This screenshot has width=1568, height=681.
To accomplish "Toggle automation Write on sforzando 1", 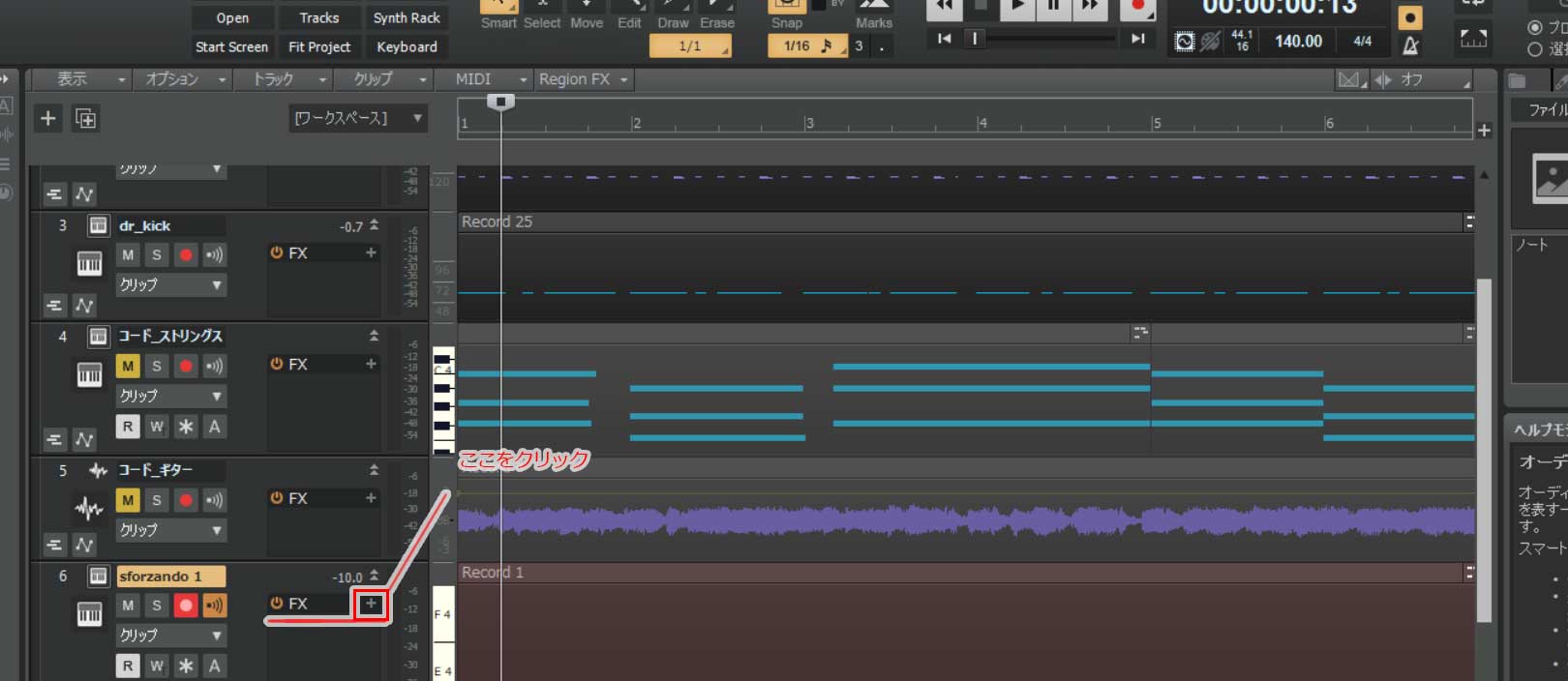I will coord(156,666).
